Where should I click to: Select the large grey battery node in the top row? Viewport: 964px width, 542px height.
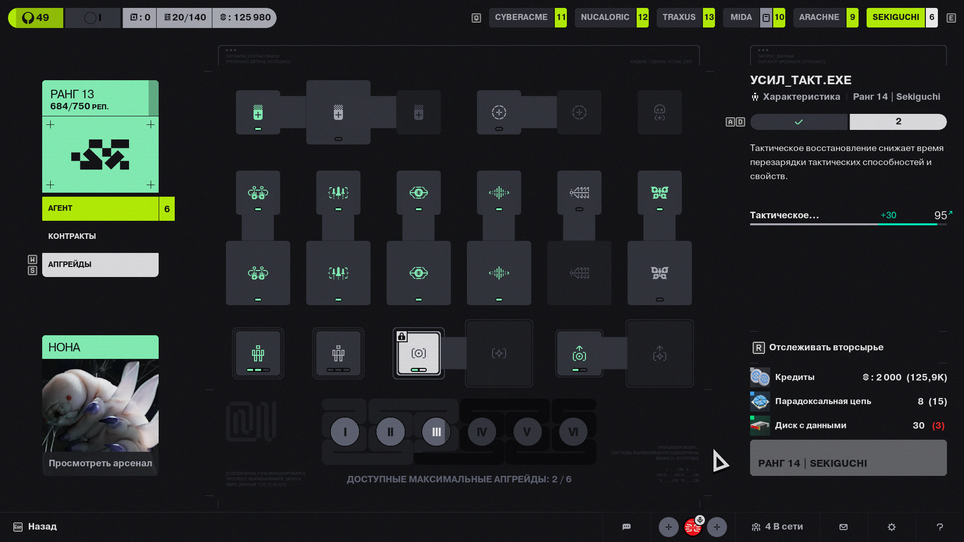[338, 112]
